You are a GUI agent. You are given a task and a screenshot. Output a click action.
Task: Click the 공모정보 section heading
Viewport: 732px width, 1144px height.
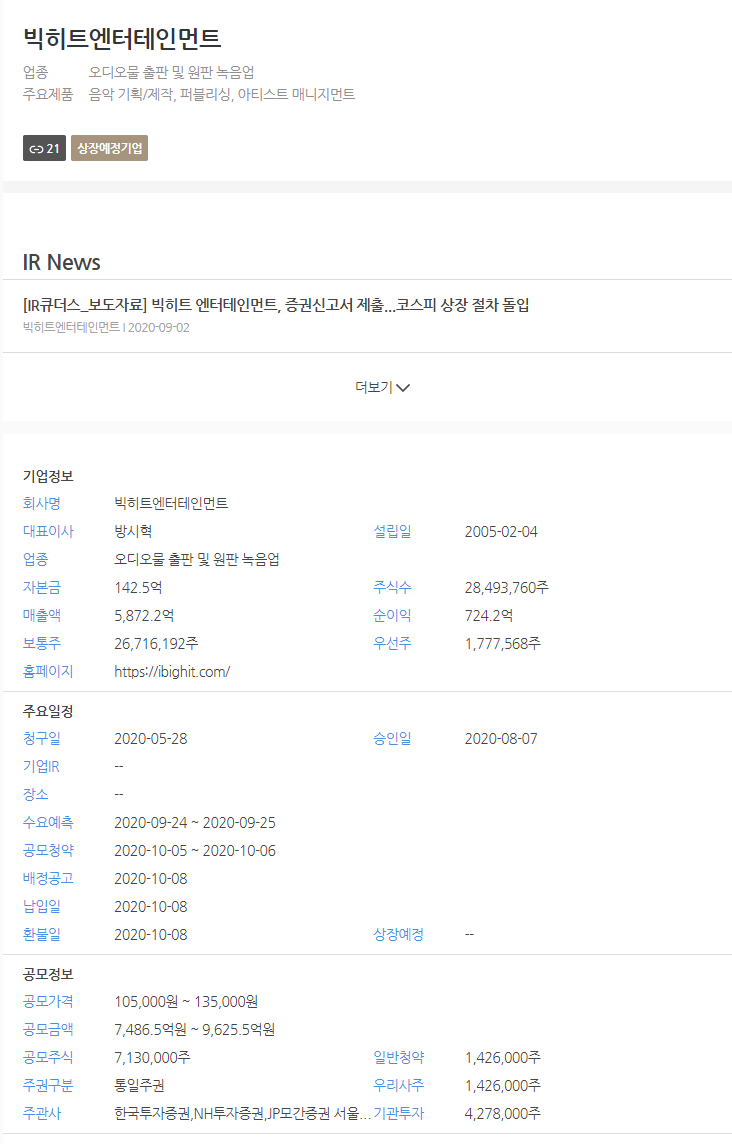tap(48, 975)
